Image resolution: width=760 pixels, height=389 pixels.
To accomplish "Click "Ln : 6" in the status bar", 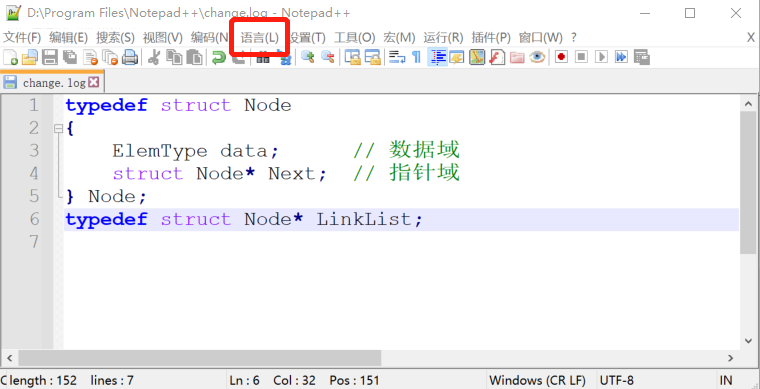I will 245,381.
